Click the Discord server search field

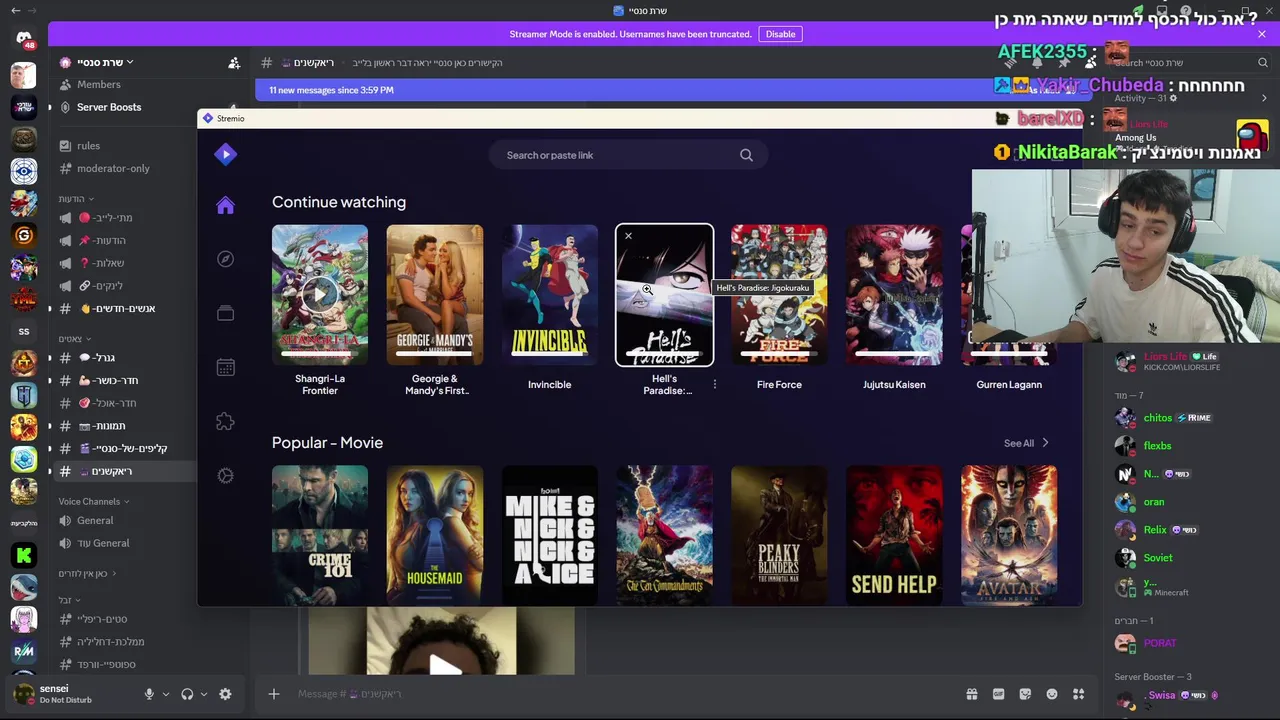pyautogui.click(x=1190, y=63)
